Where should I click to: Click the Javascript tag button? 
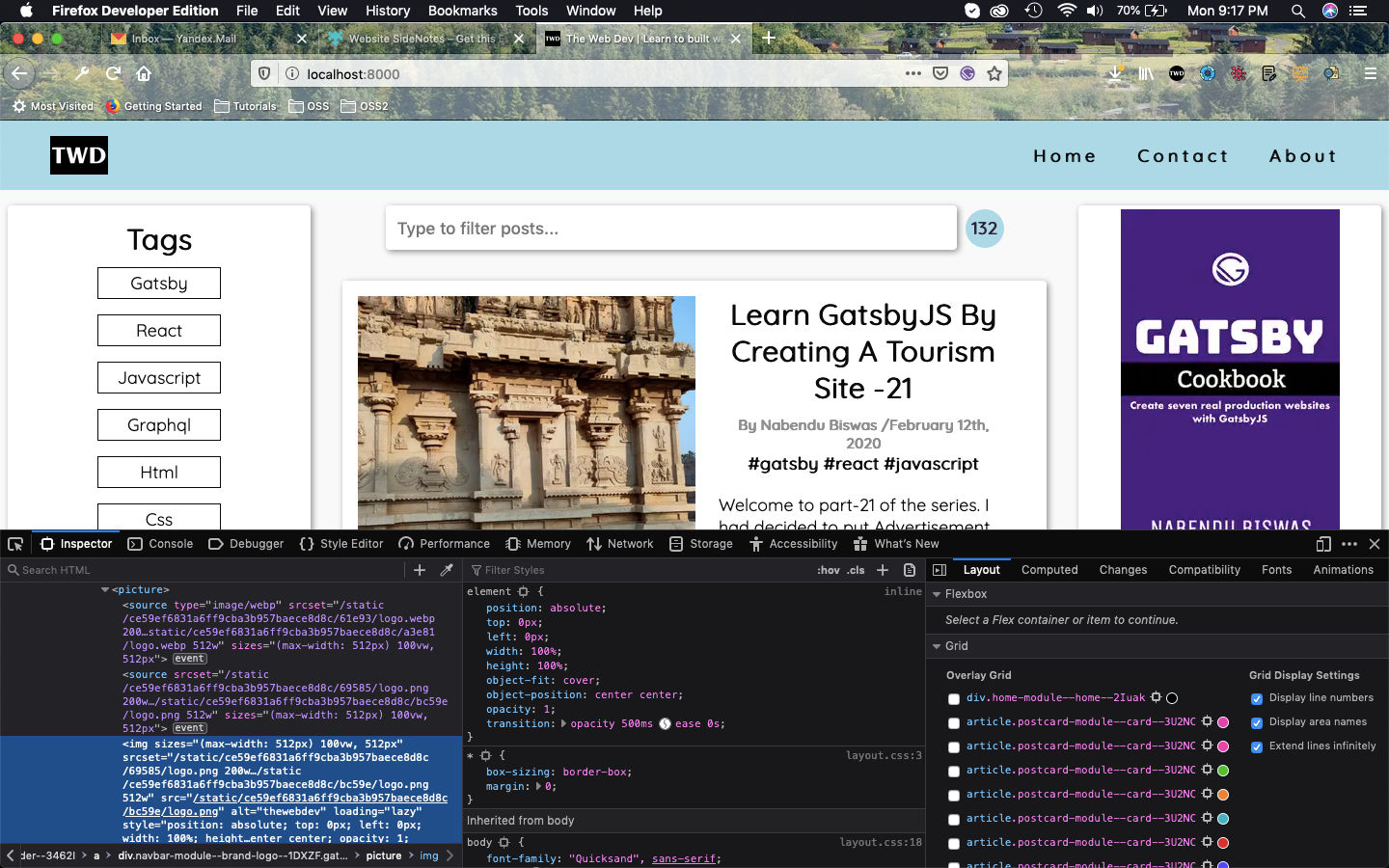click(x=159, y=378)
